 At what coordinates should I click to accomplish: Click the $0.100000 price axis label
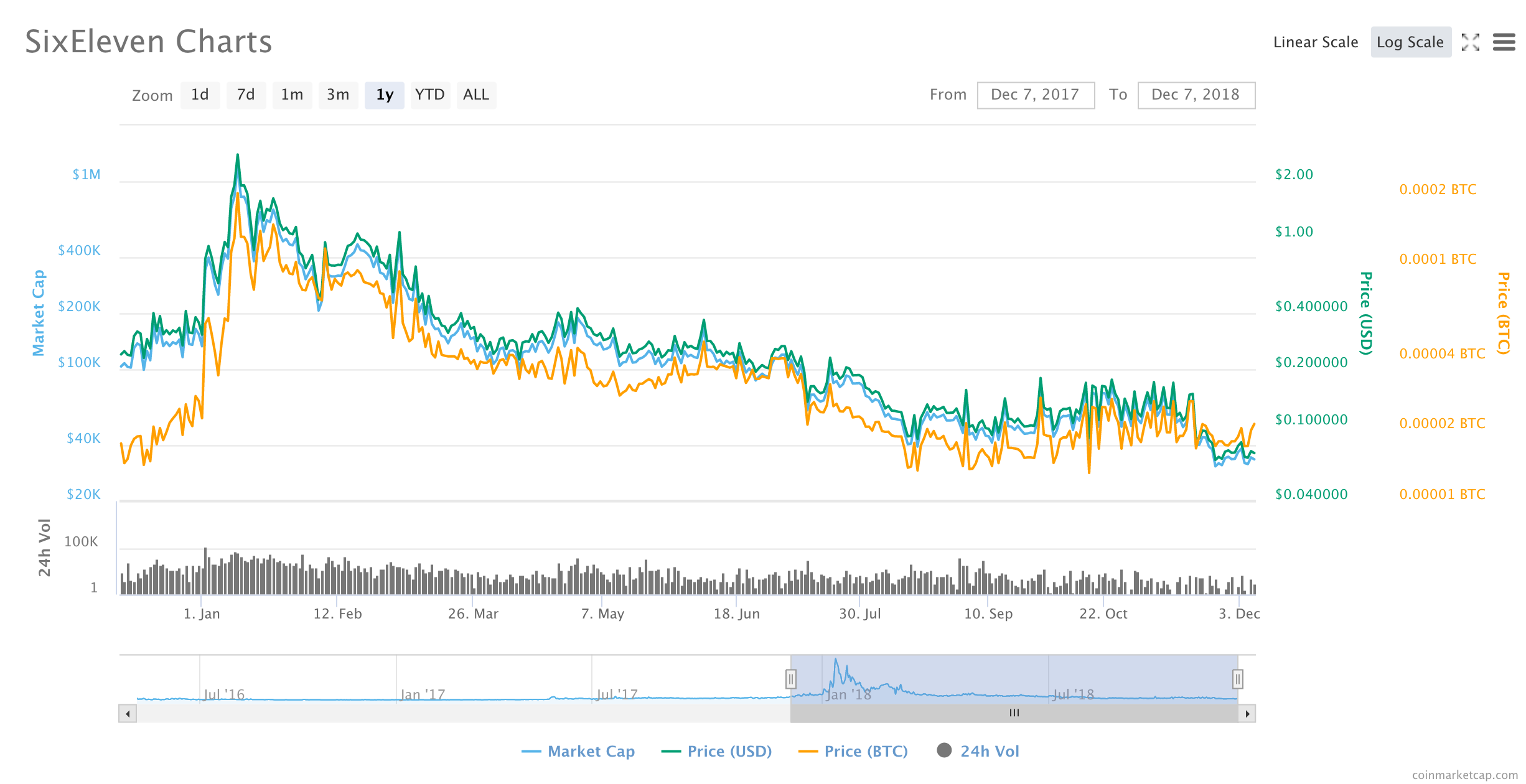tap(1311, 420)
